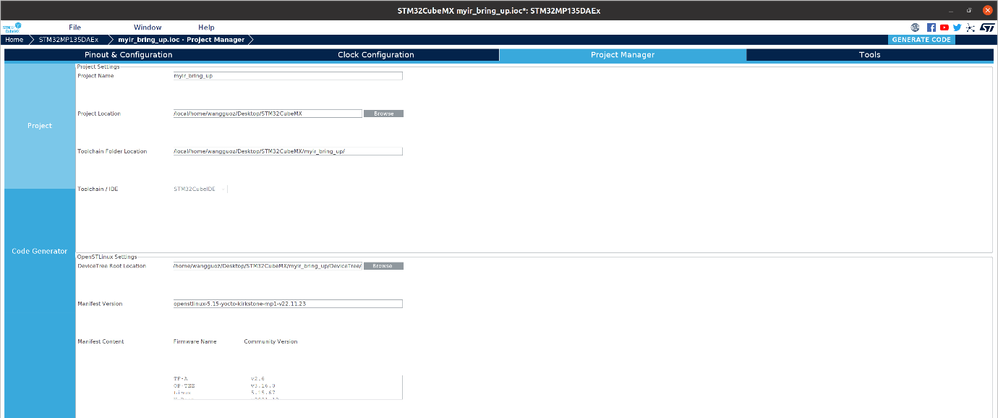
Task: Click the Toolchain Folder Location label
Action: (x=112, y=151)
